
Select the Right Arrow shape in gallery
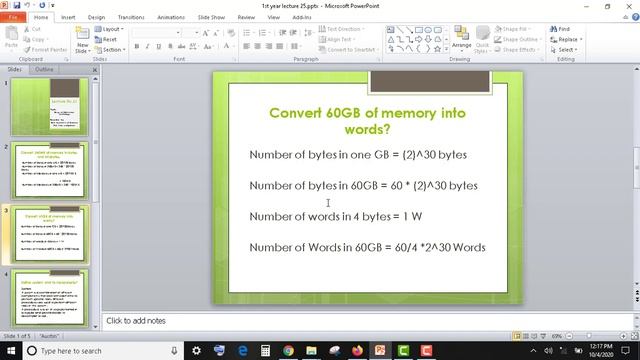419,39
